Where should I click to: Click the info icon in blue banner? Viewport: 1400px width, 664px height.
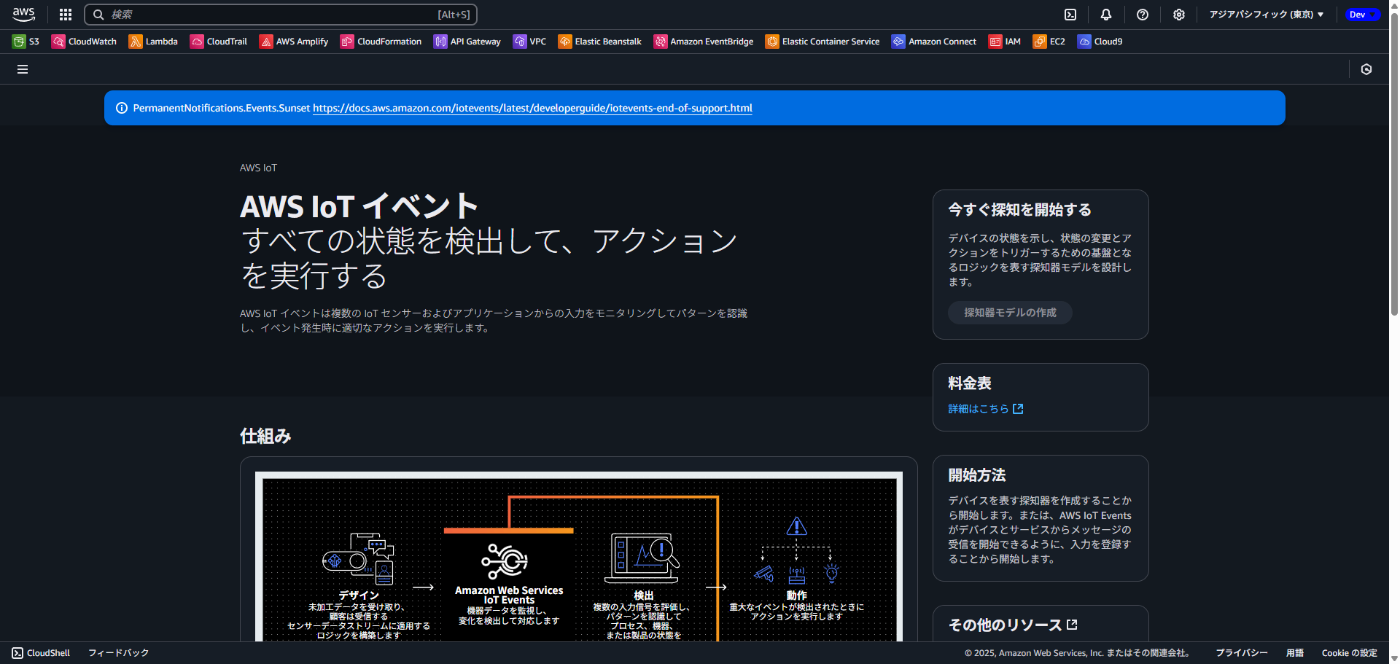pos(121,108)
